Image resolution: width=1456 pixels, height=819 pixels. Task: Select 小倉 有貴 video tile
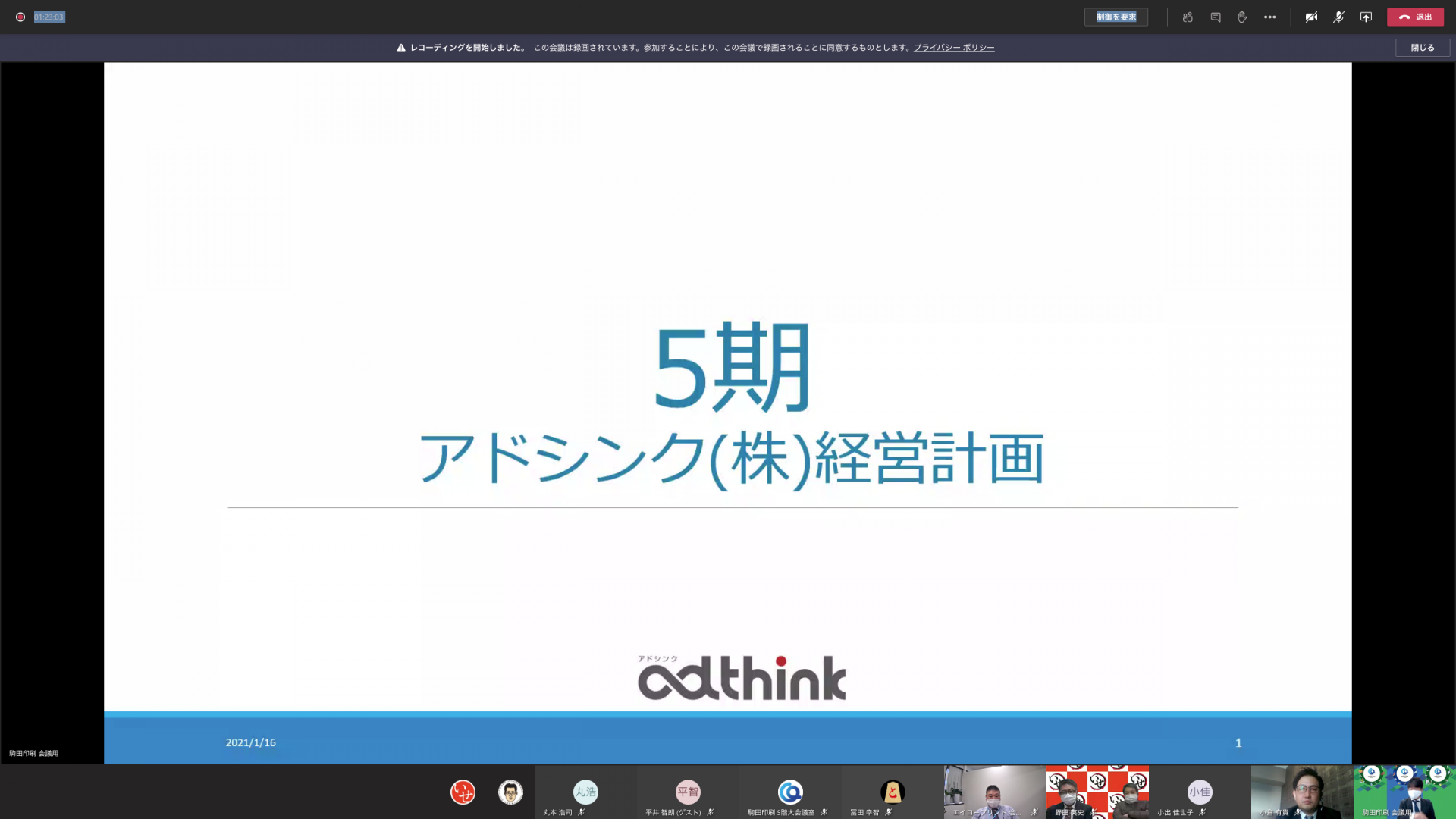1302,792
